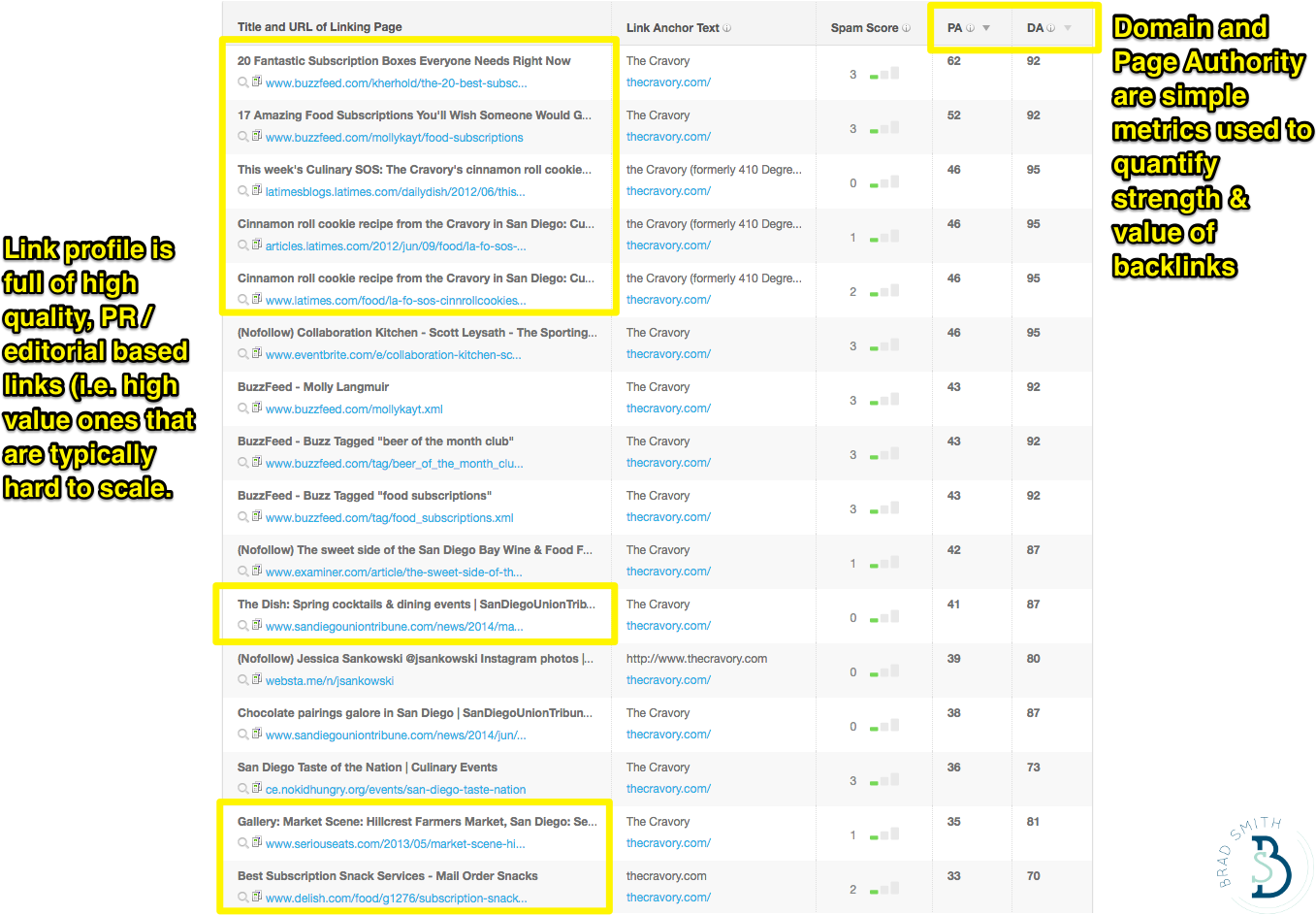Click PA column header label
This screenshot has height=915, width=1316.
(955, 28)
